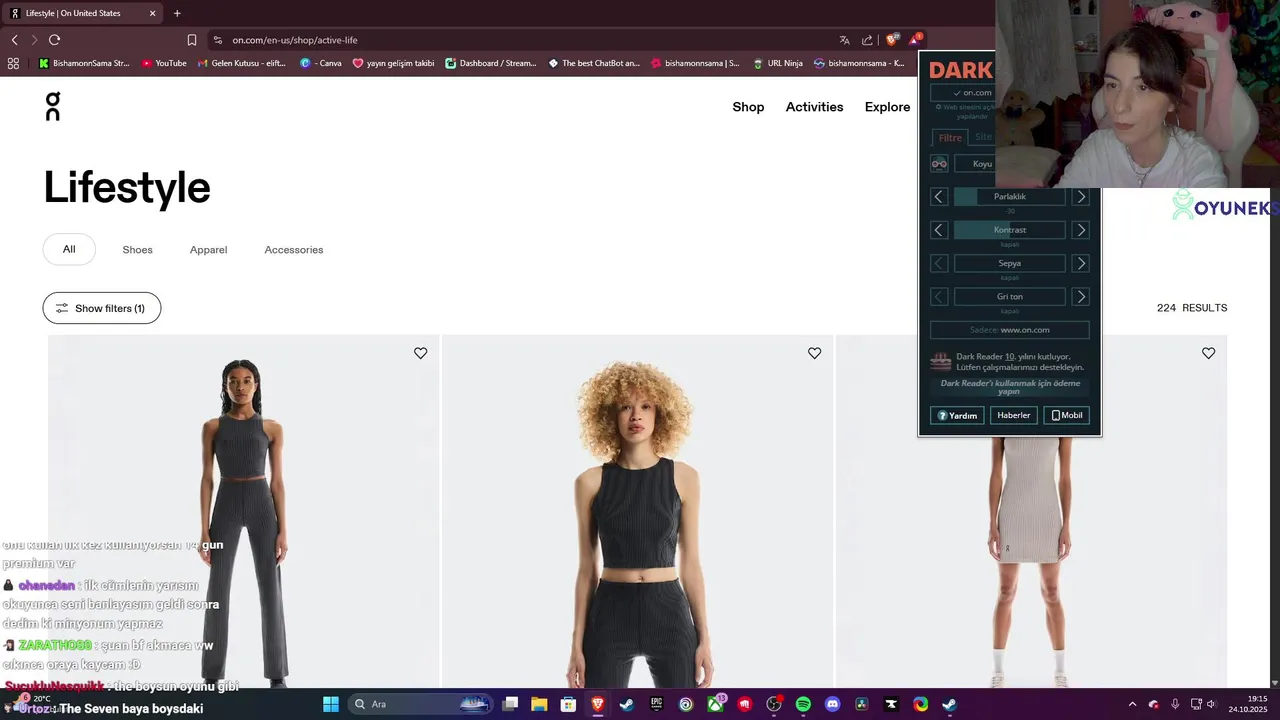The height and width of the screenshot is (720, 1280).
Task: Open Canva bookmark
Action: (321, 63)
